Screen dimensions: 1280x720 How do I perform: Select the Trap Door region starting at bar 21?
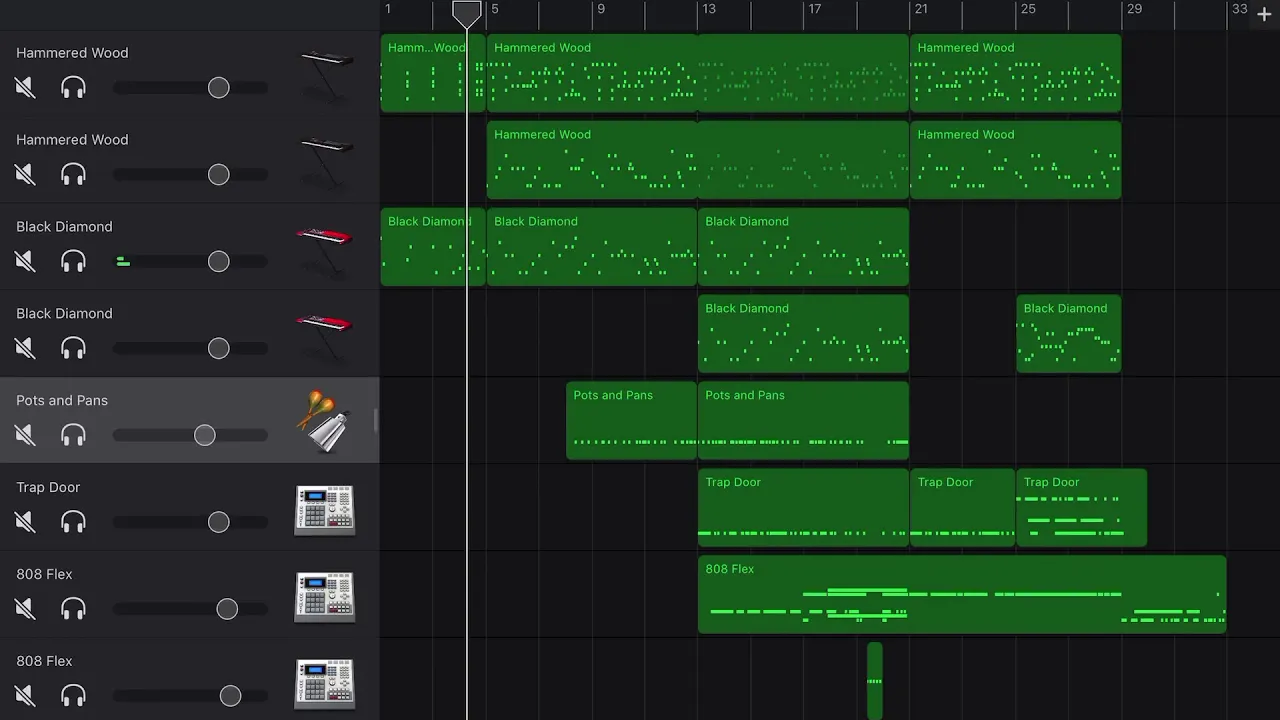(x=962, y=508)
